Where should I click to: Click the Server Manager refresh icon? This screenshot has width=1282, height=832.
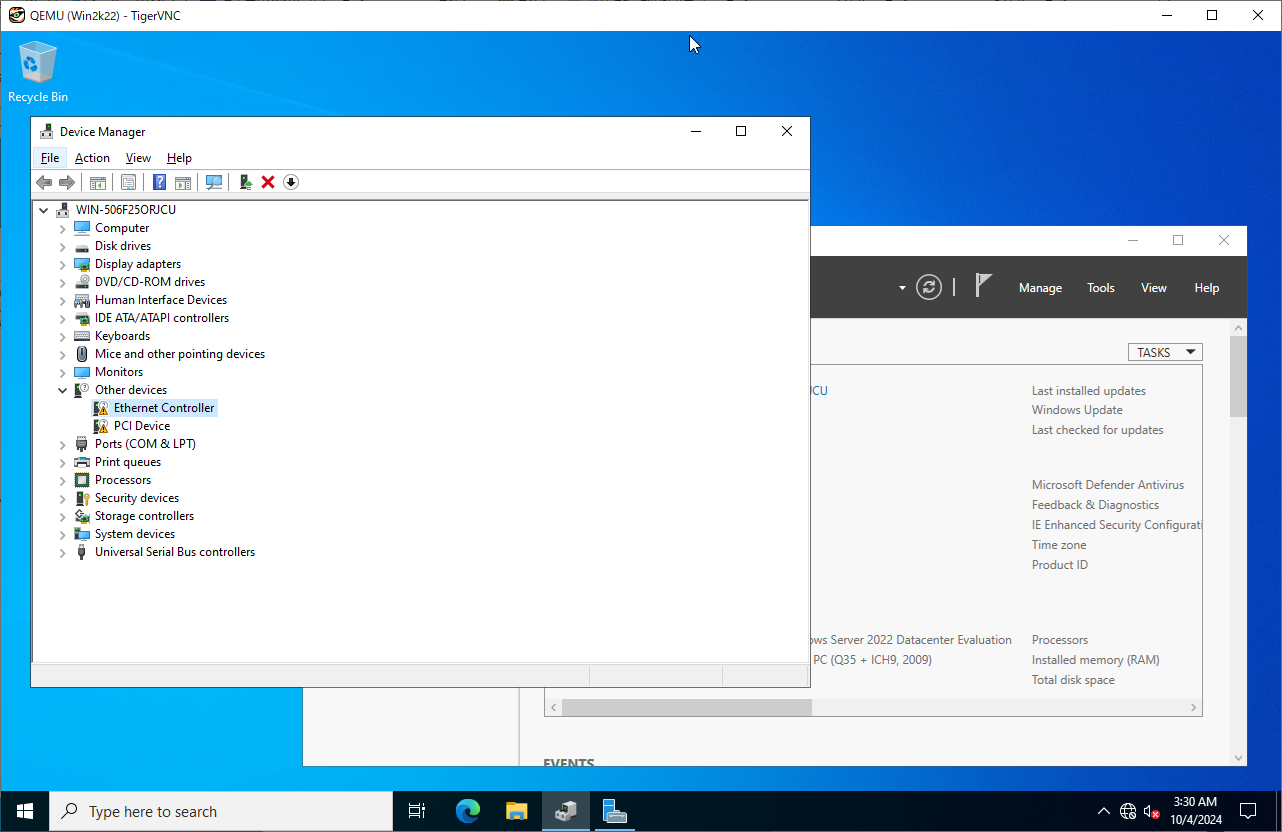[929, 288]
